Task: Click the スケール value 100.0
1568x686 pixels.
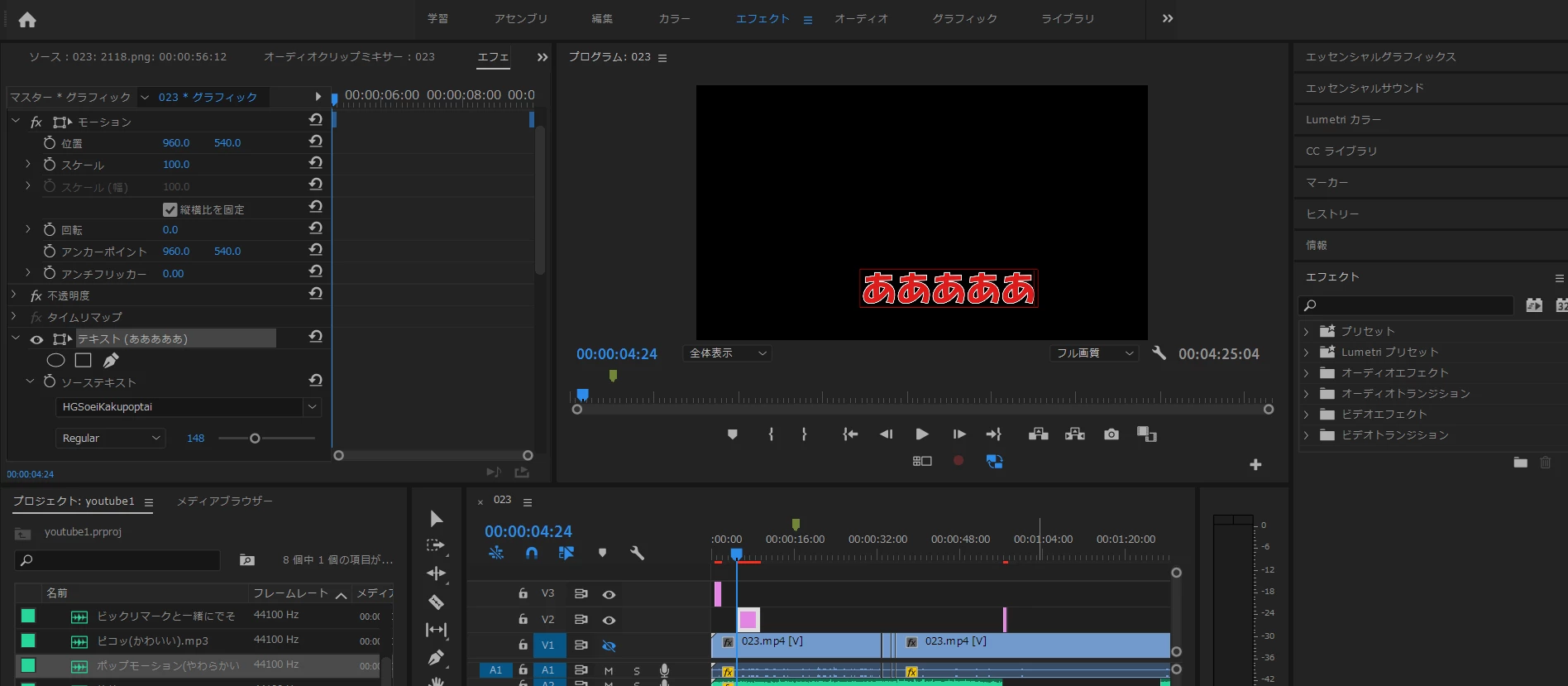Action: pyautogui.click(x=176, y=164)
